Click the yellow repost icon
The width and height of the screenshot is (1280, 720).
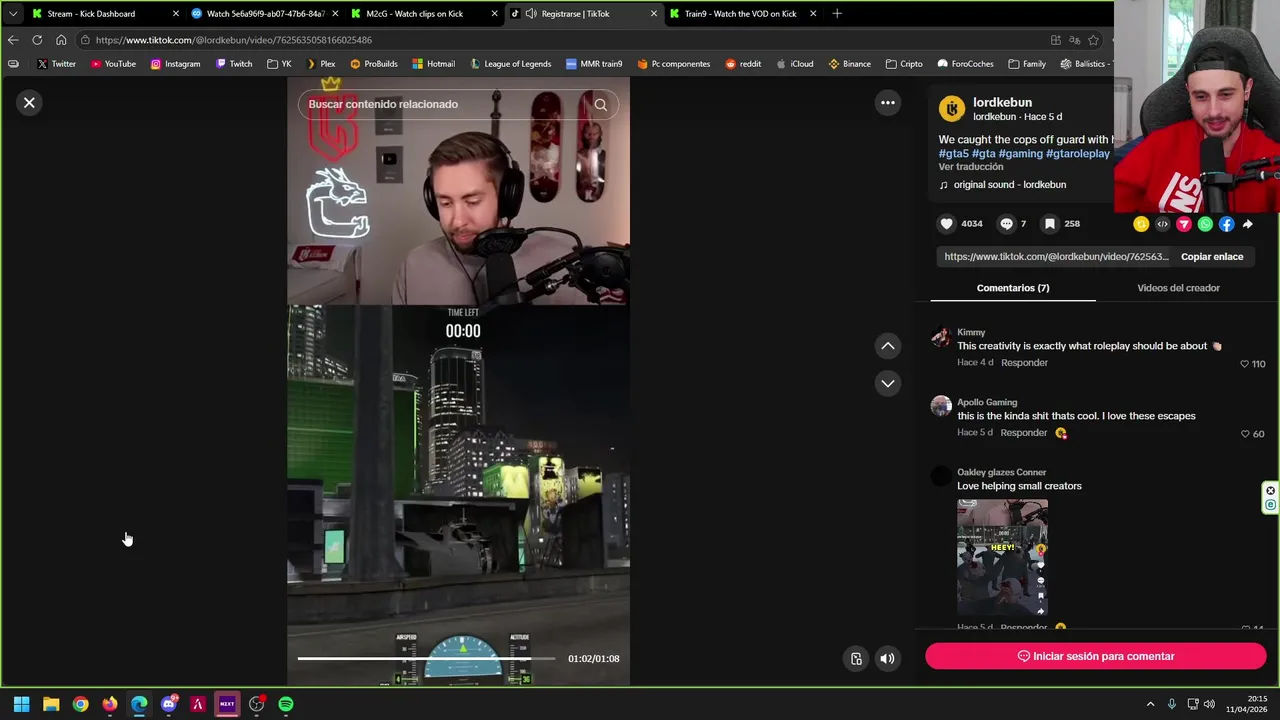tap(1141, 224)
